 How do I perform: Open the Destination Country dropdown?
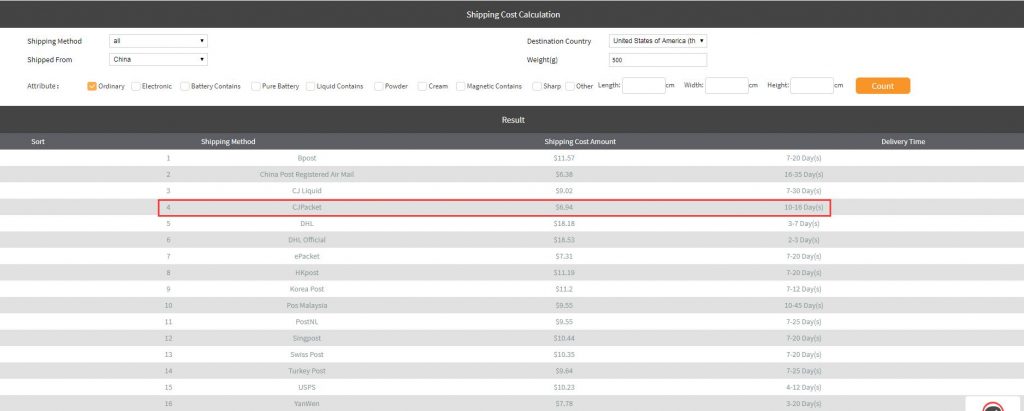click(x=658, y=41)
